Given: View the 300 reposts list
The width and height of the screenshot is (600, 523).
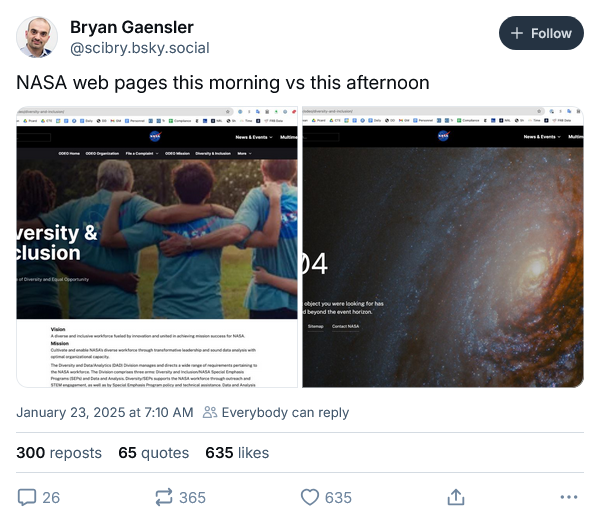Looking at the screenshot, I should click(x=59, y=453).
